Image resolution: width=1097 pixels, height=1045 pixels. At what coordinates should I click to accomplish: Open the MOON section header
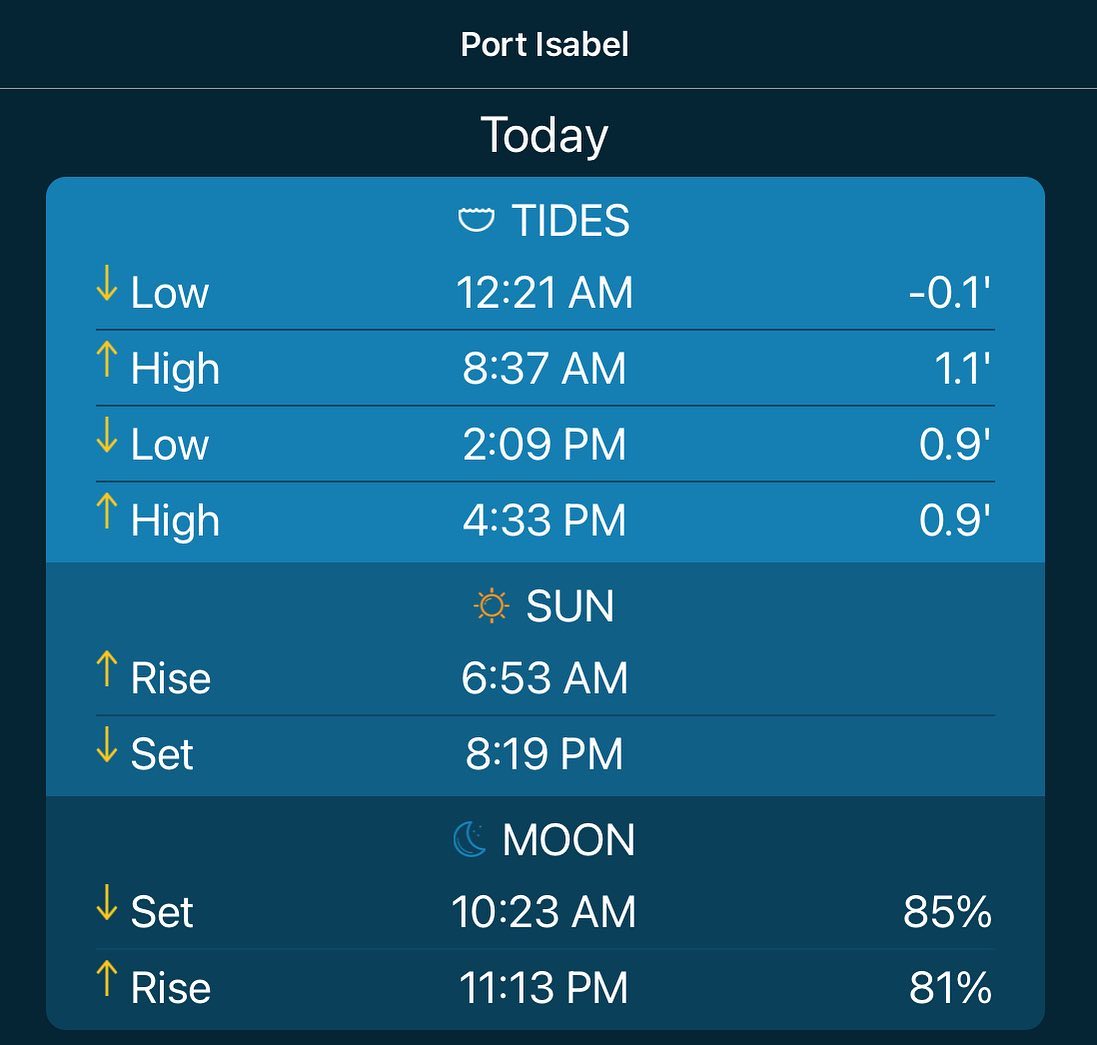(544, 839)
